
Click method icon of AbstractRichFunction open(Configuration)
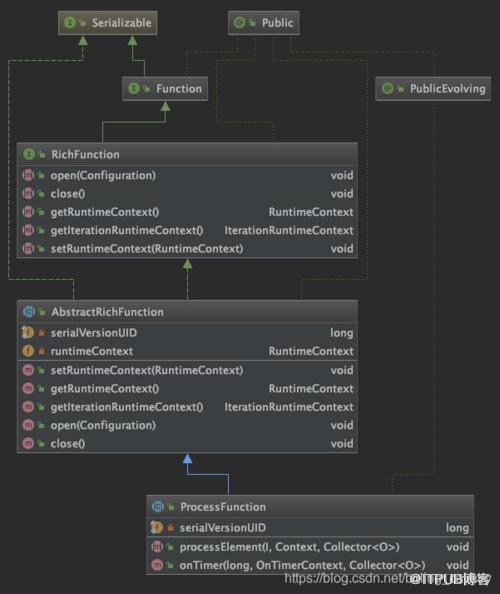tap(28, 425)
